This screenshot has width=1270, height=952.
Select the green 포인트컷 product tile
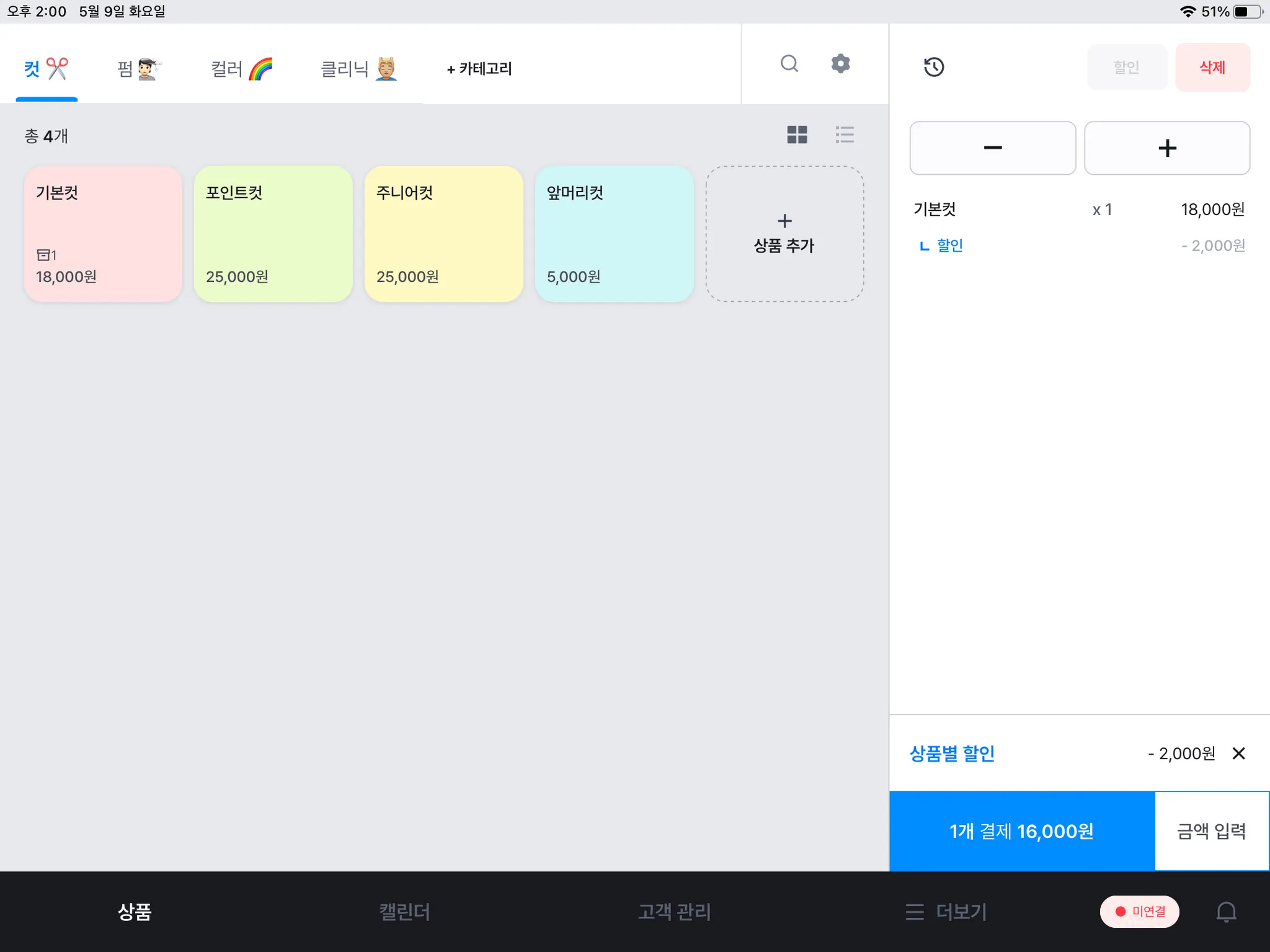pos(273,234)
